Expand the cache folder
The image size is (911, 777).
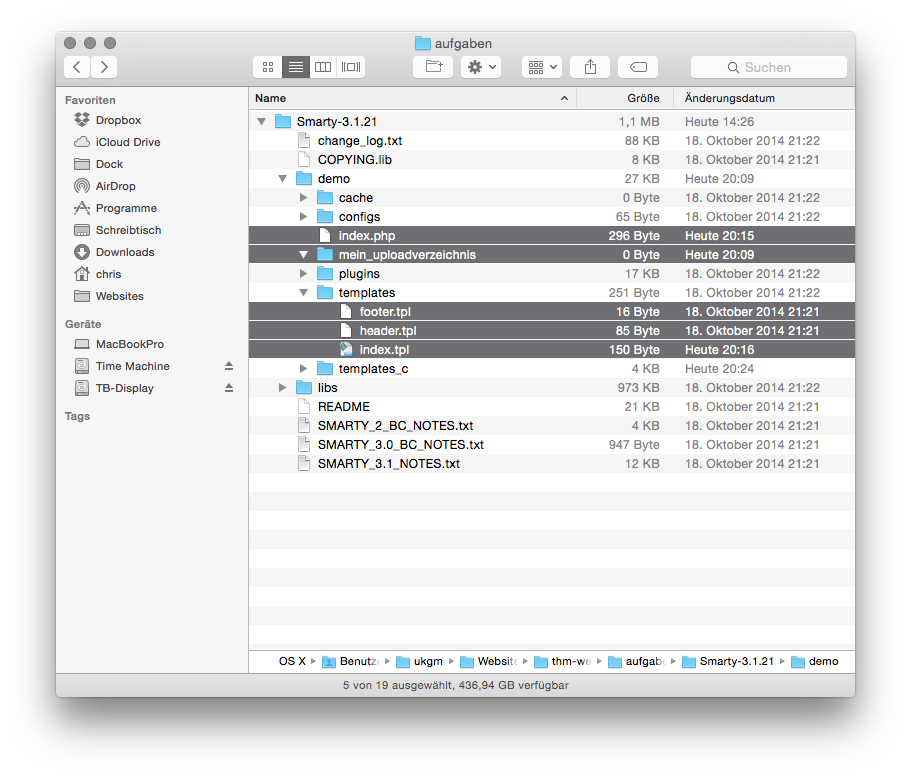coord(303,198)
